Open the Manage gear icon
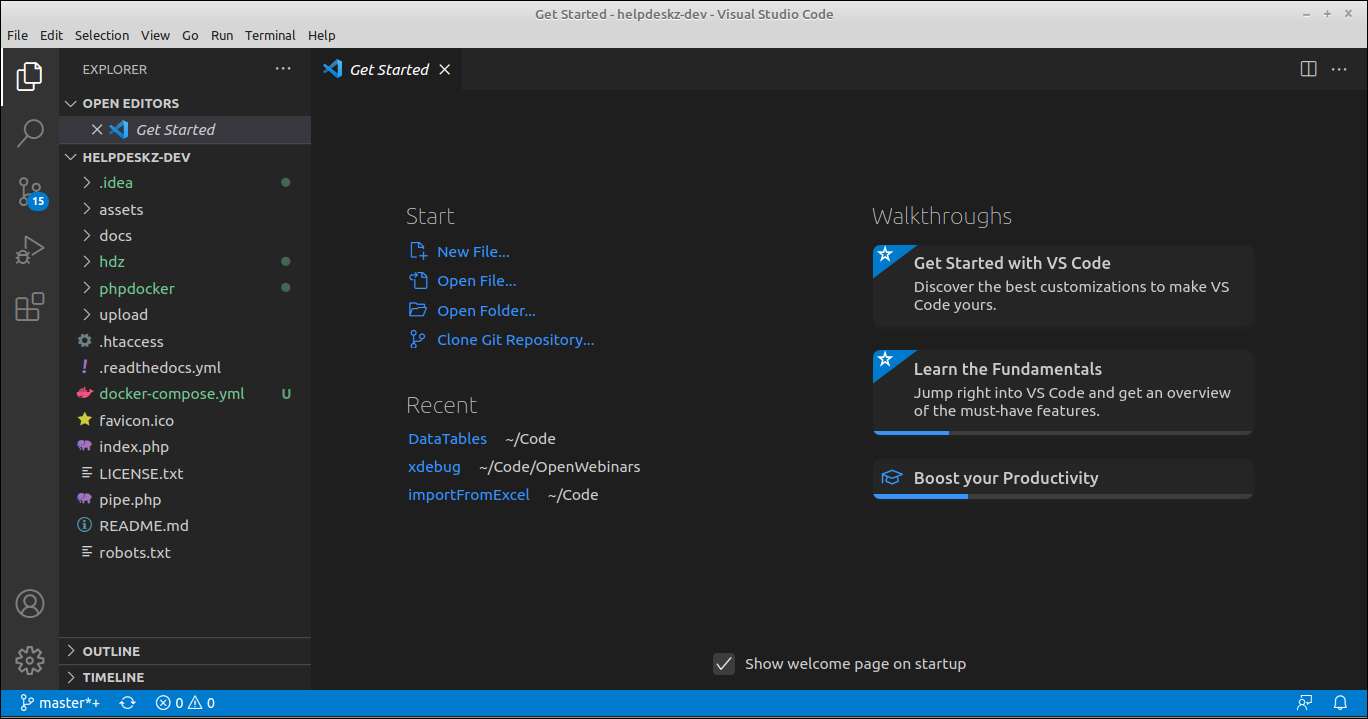This screenshot has width=1368, height=719. tap(30, 660)
